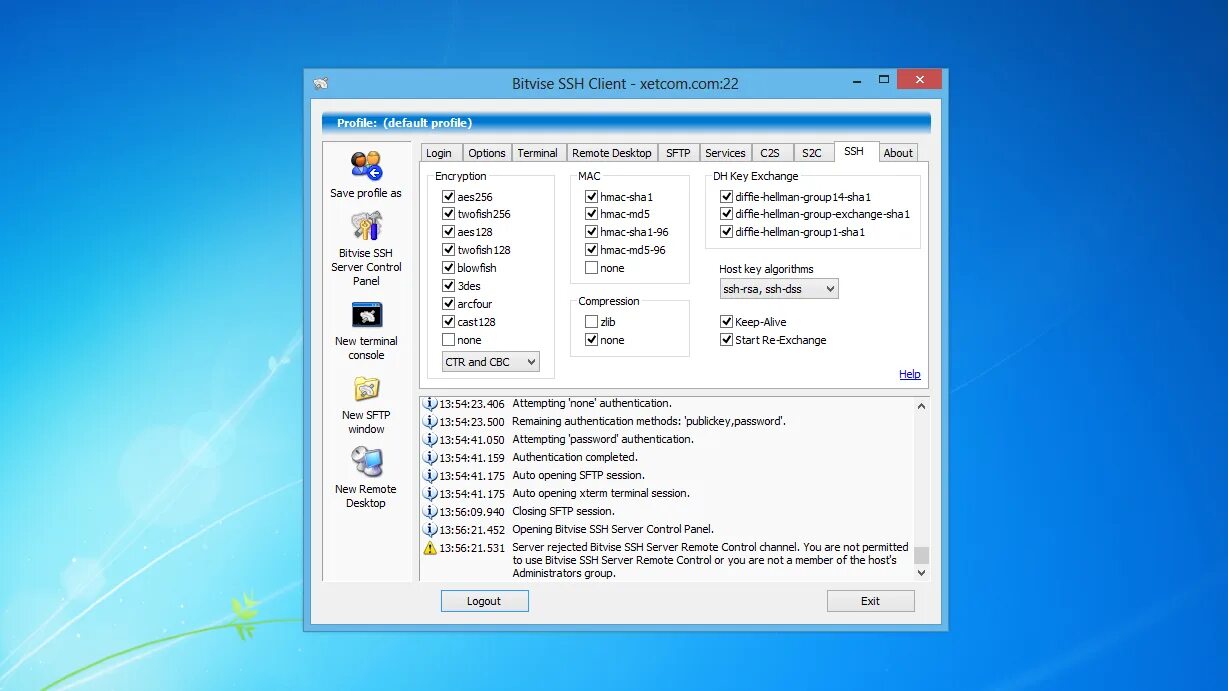Toggle aes256 encryption checkbox
The height and width of the screenshot is (691, 1228).
[x=449, y=197]
